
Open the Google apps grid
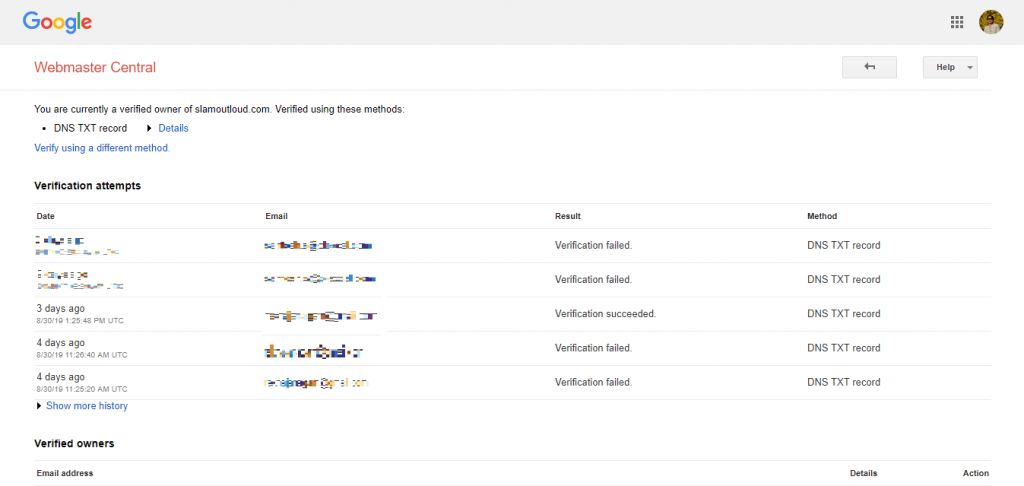956,22
